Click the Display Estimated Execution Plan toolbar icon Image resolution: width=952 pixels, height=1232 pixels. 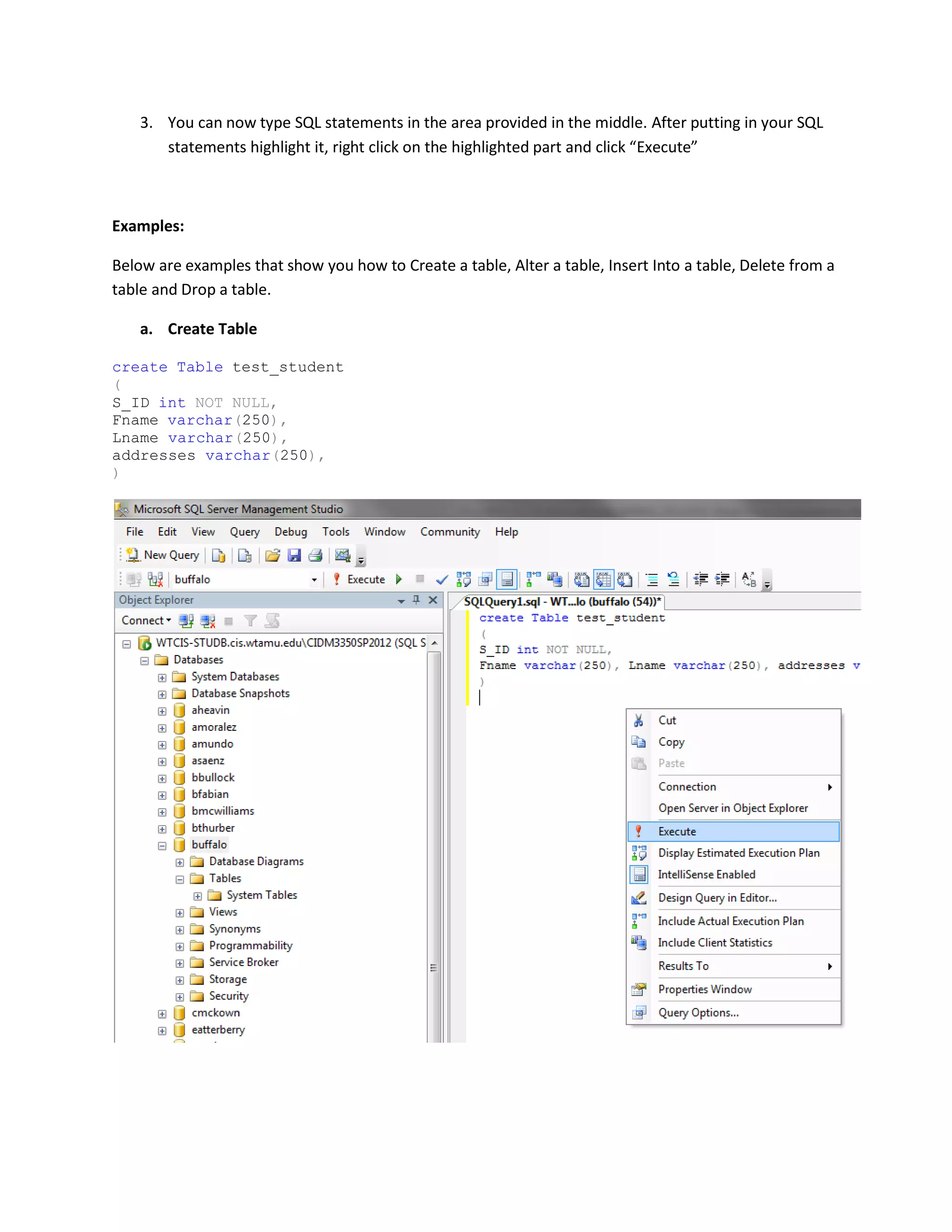point(463,579)
